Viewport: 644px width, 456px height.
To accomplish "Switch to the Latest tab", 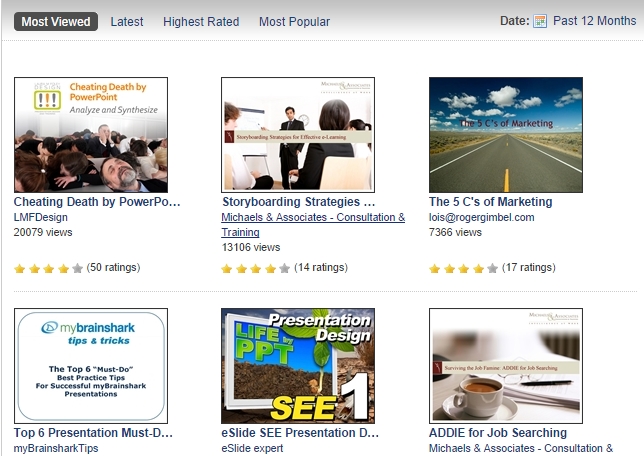I will coord(127,22).
